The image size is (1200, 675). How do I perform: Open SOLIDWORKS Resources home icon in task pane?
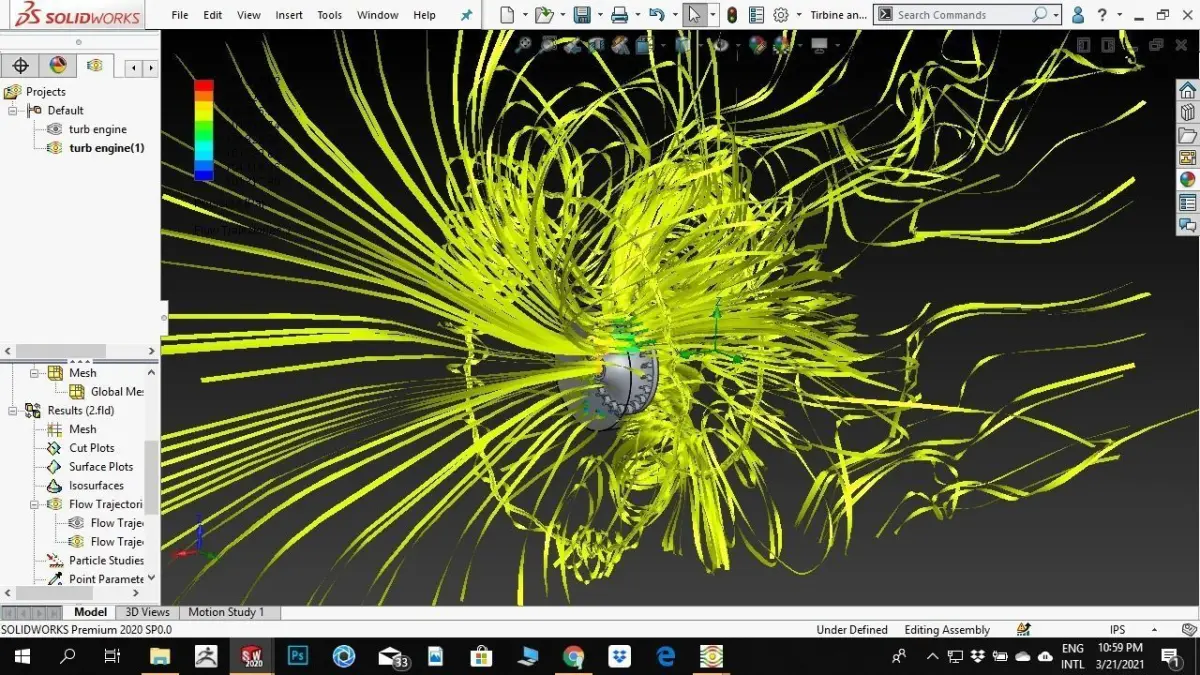[x=1187, y=89]
